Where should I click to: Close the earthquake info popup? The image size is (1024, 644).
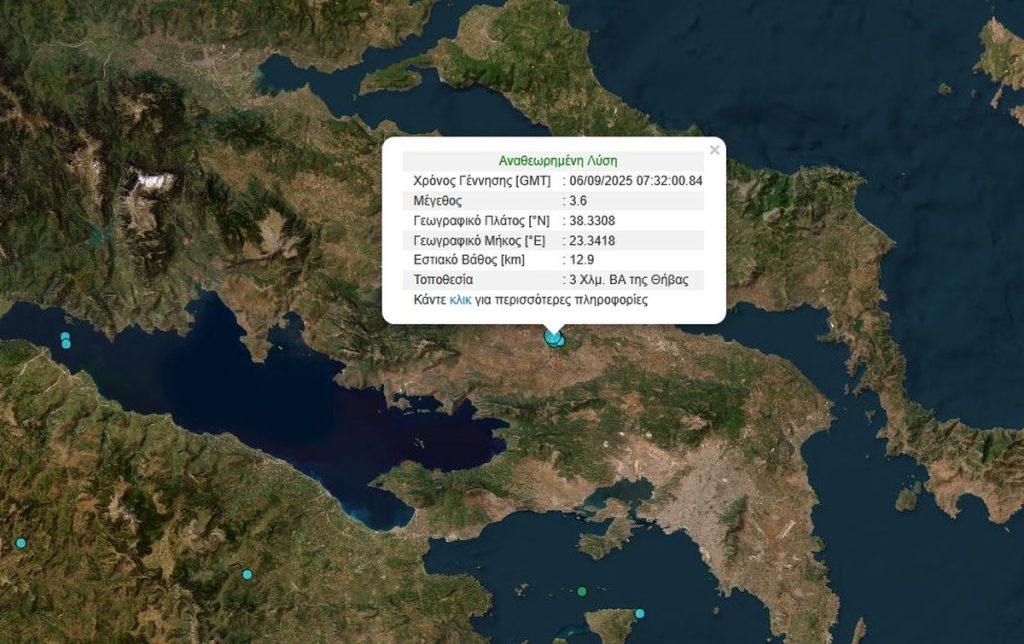point(714,150)
